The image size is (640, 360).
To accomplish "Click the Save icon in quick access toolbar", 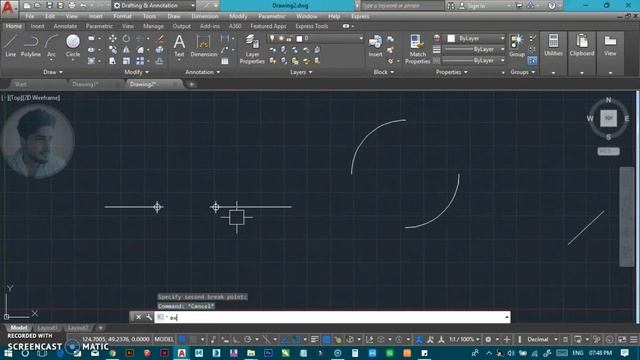I will pos(49,6).
